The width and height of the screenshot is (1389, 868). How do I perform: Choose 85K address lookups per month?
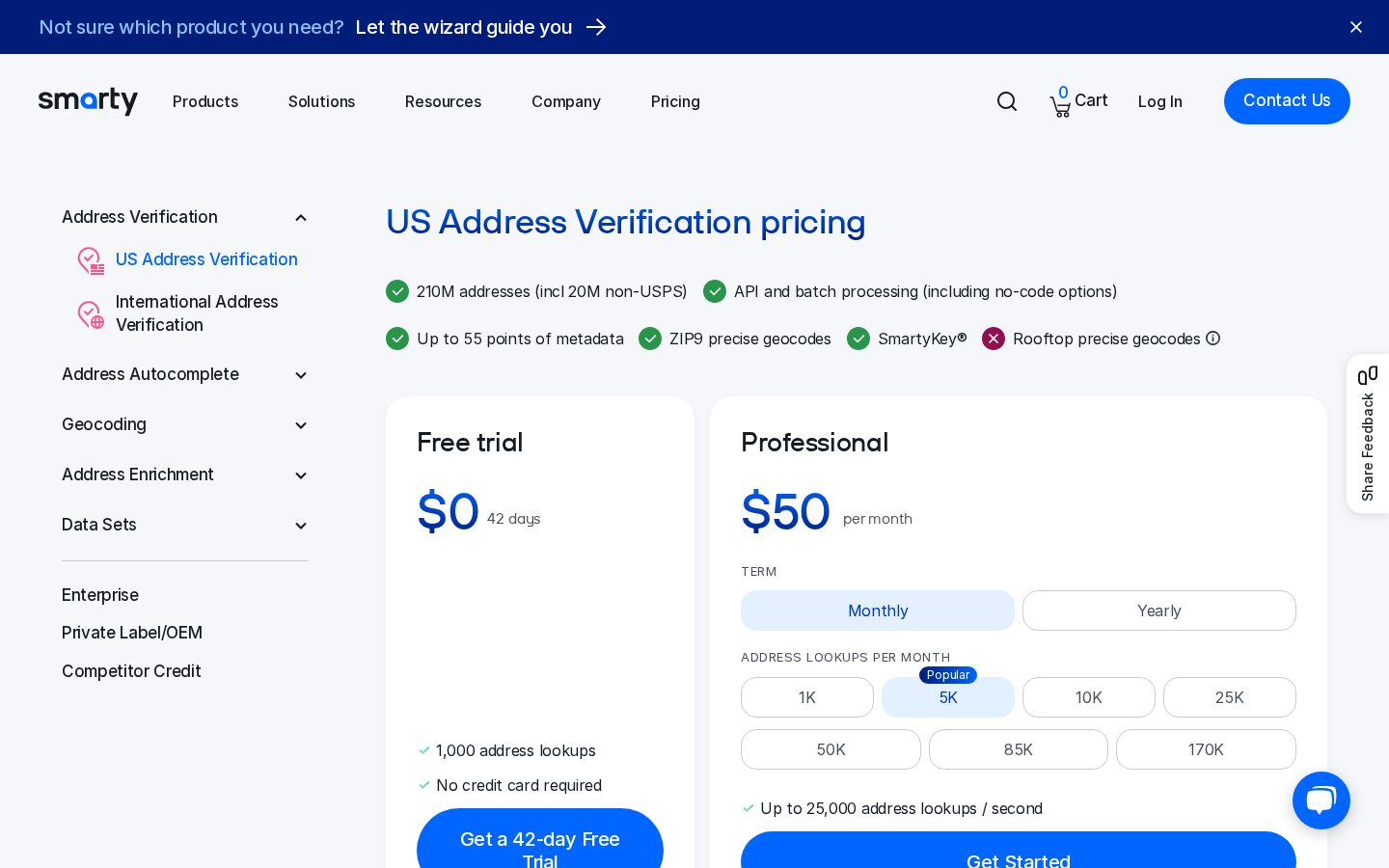pyautogui.click(x=1019, y=749)
